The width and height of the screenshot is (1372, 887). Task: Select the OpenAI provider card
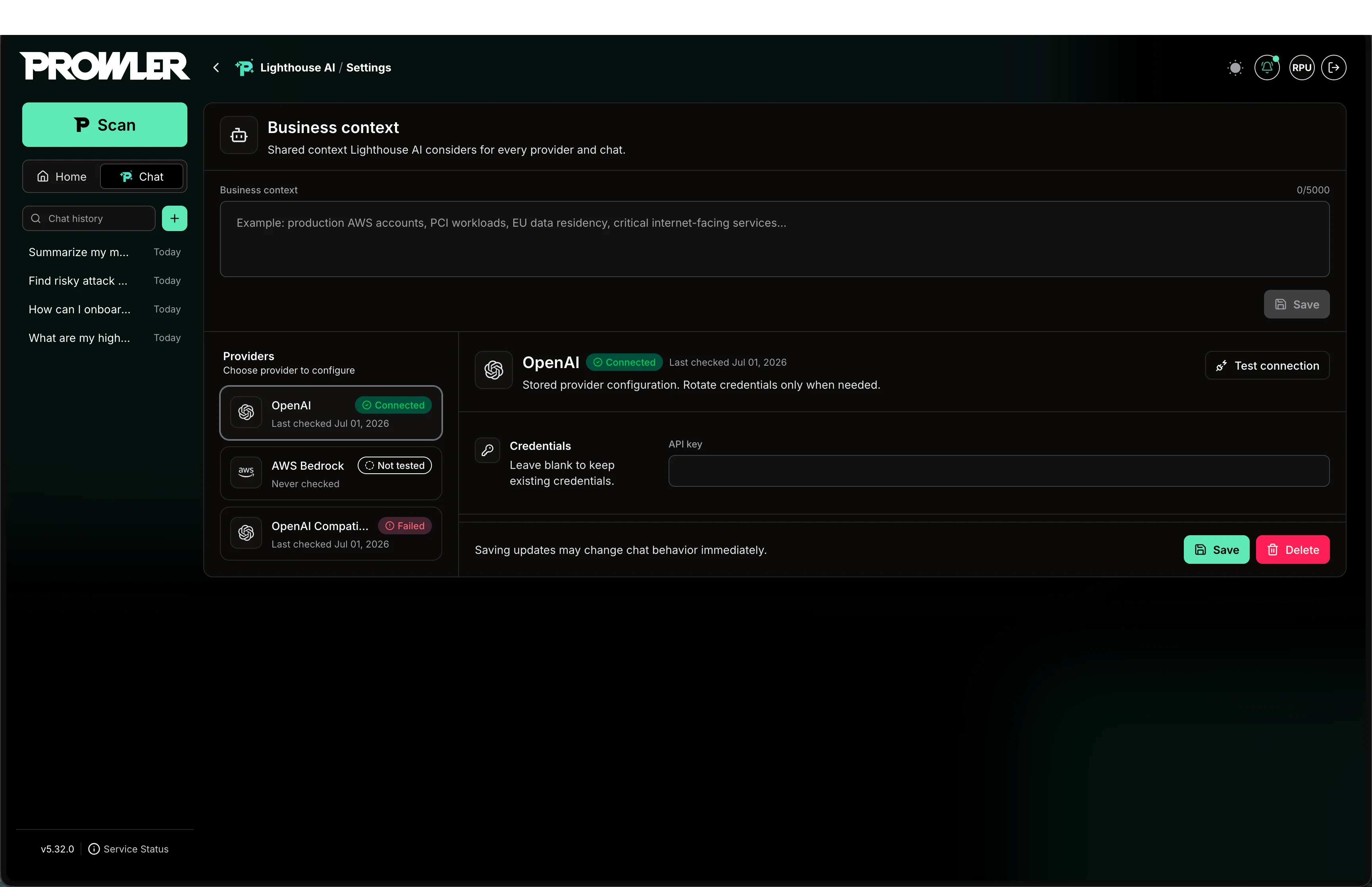[331, 413]
